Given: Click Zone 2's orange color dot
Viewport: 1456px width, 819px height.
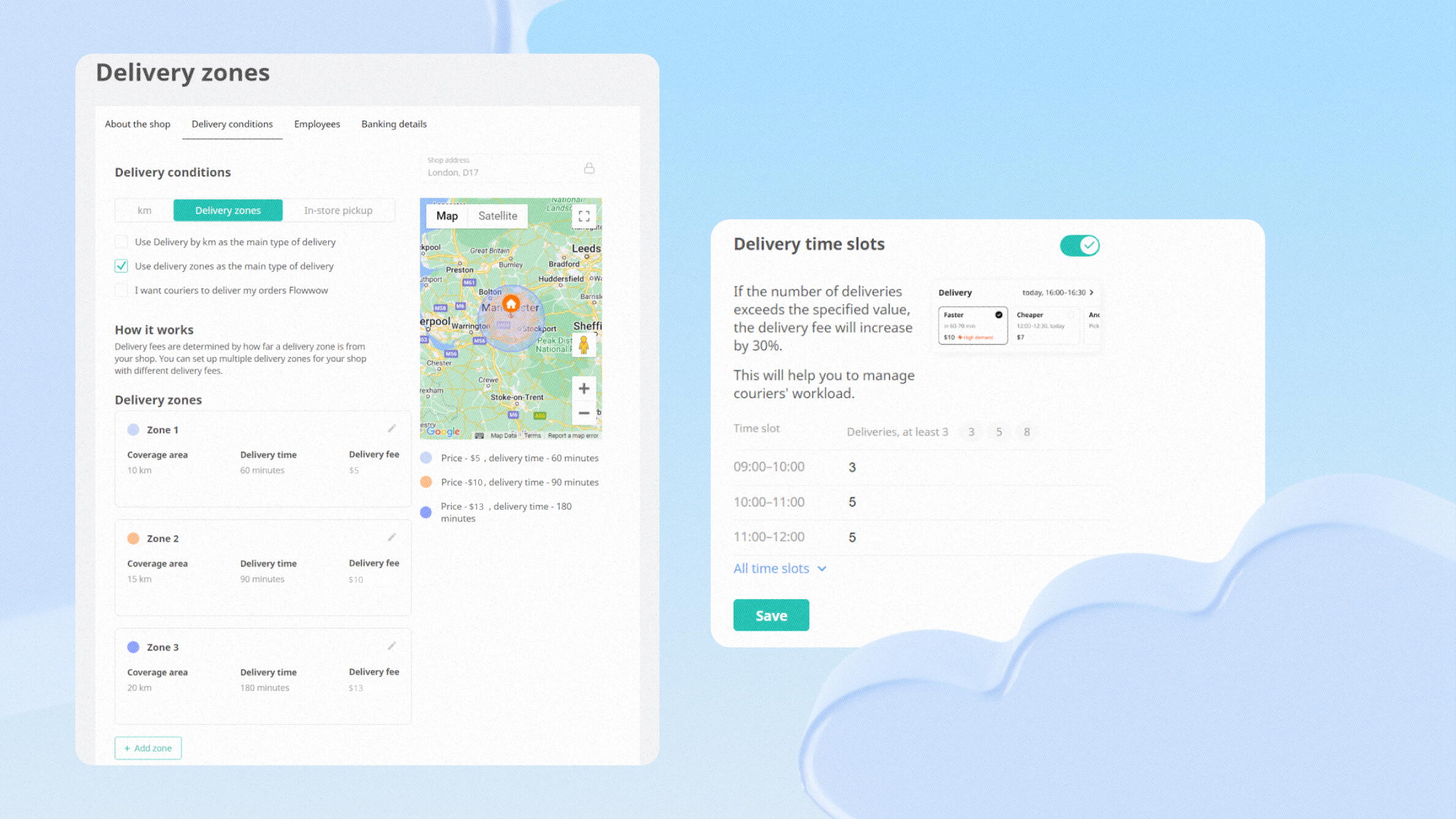Looking at the screenshot, I should pos(133,538).
